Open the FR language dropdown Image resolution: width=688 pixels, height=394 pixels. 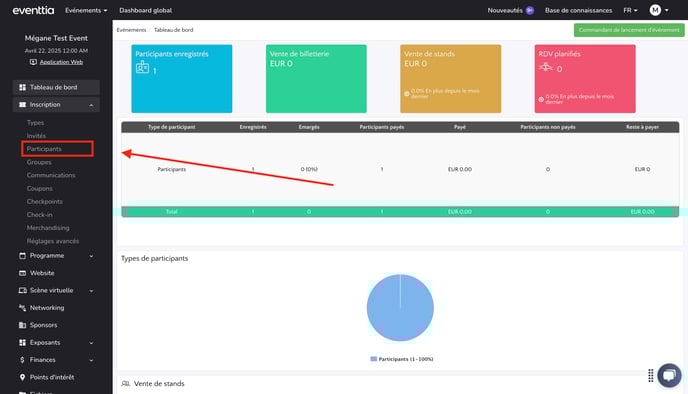click(631, 10)
